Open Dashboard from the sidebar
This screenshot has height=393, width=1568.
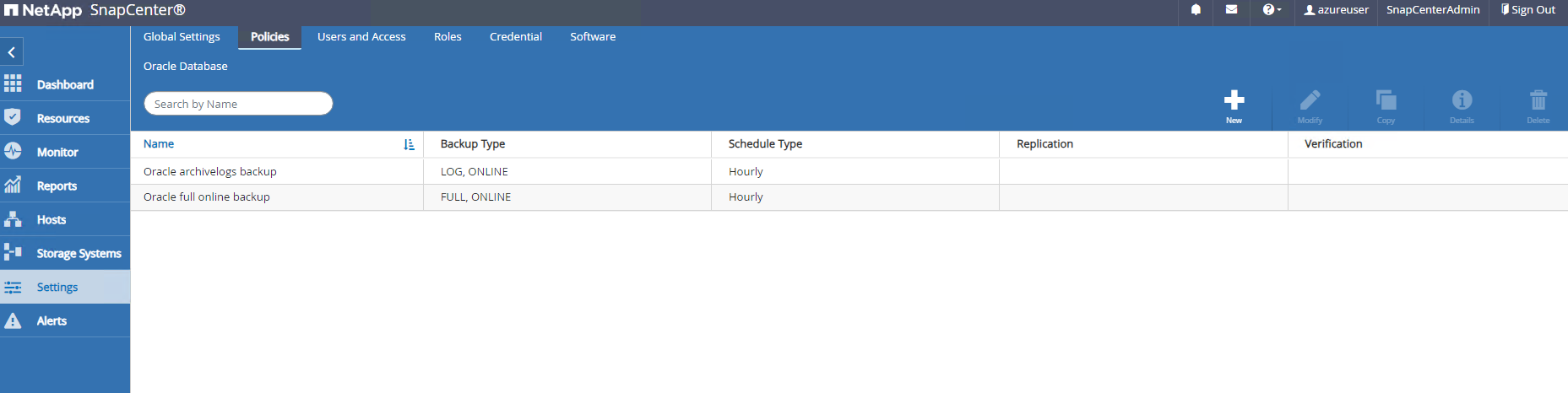(65, 85)
